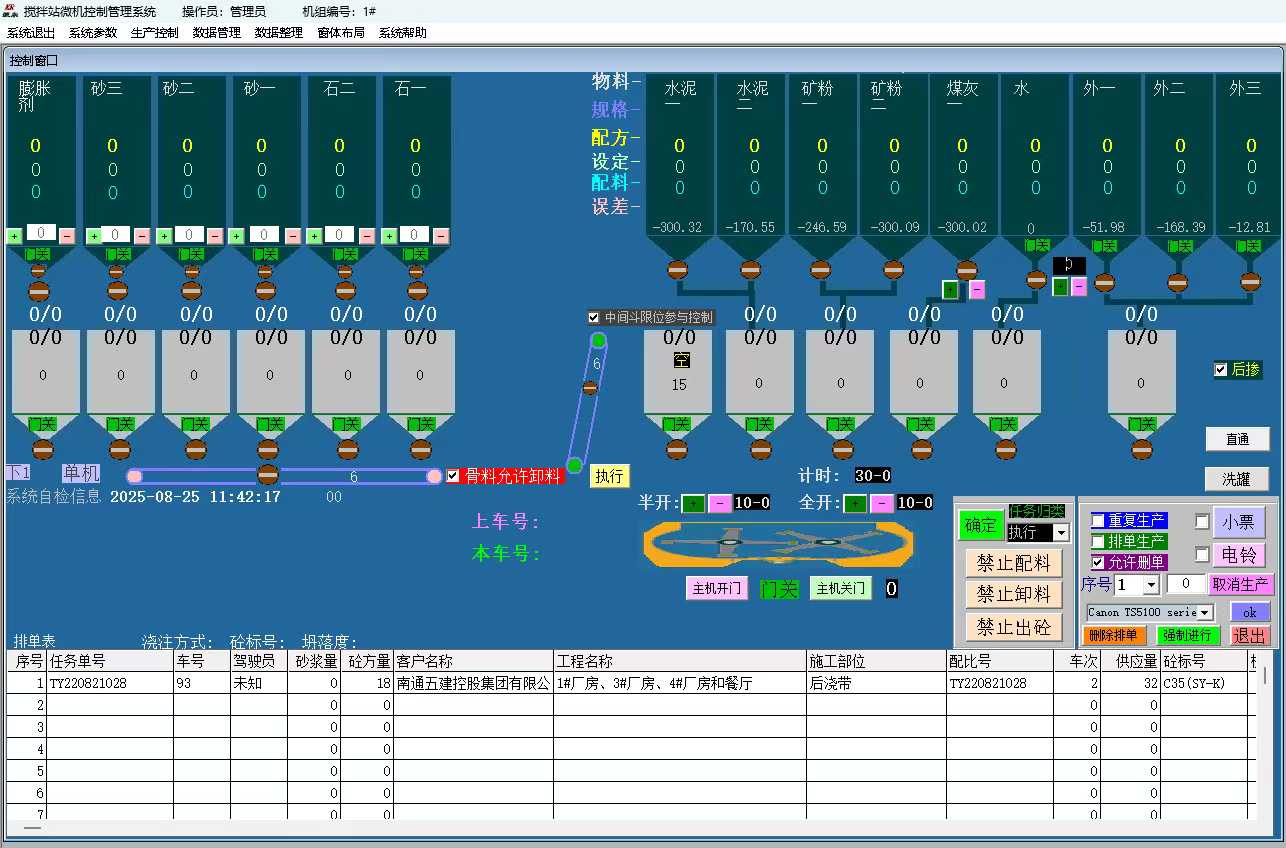The image size is (1286, 848).
Task: Click the valve icon below 水泥一 silo
Action: pyautogui.click(x=677, y=269)
